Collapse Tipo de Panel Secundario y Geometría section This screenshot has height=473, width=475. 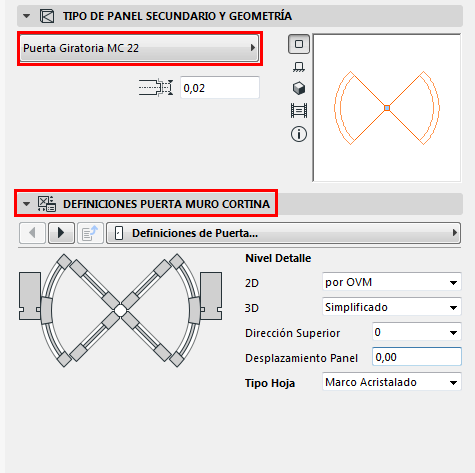click(x=26, y=16)
